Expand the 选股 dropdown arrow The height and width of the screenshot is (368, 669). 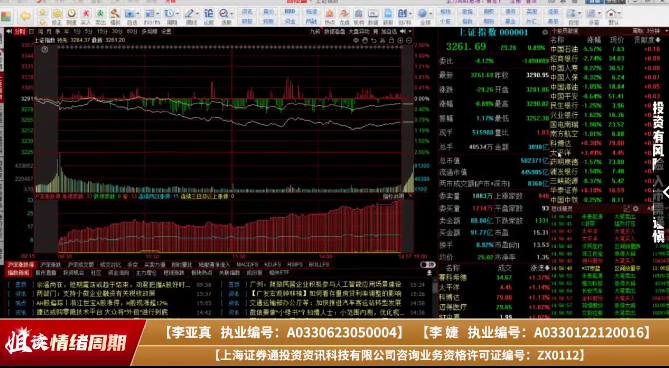point(232,14)
